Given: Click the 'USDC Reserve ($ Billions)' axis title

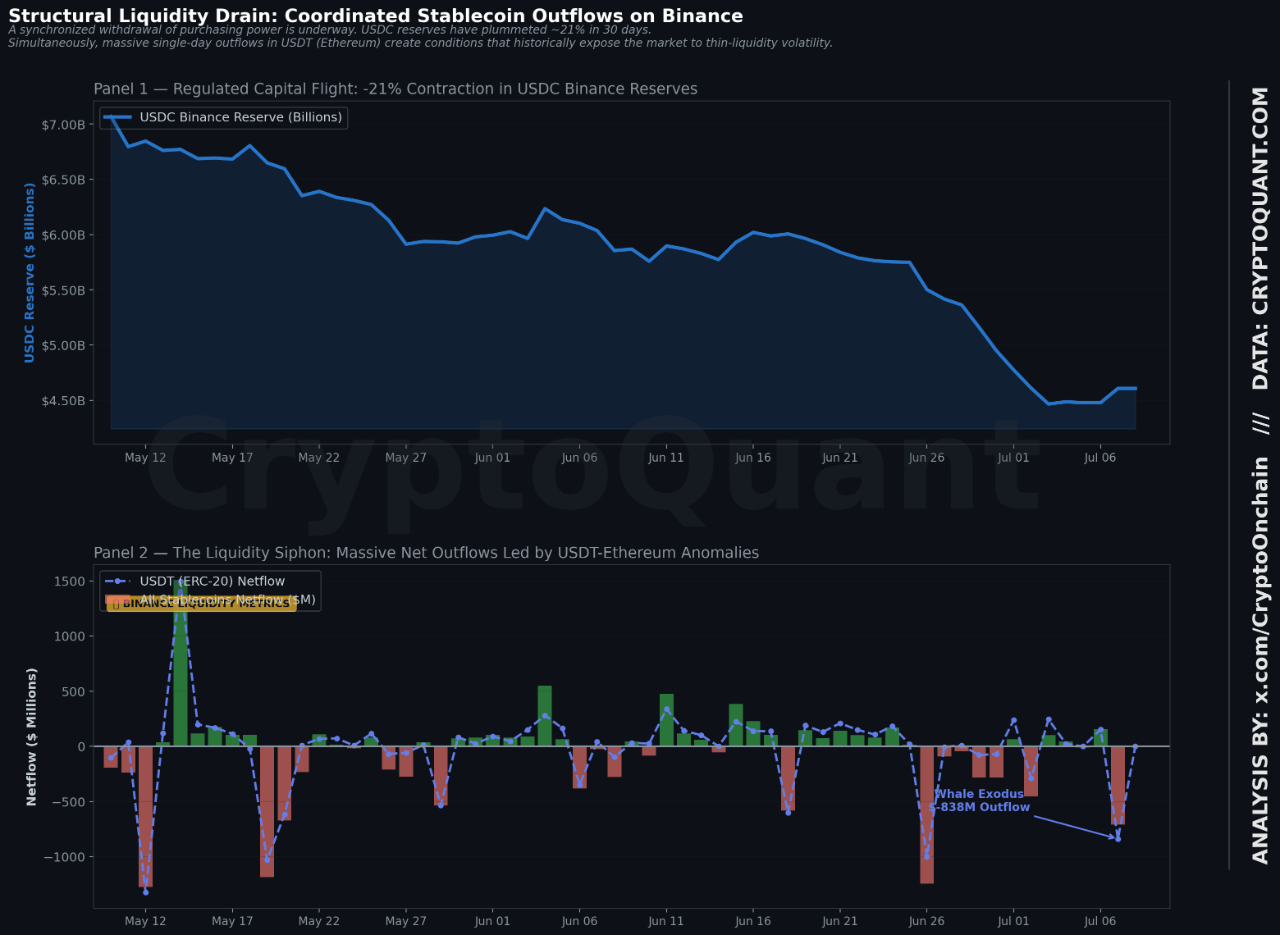Looking at the screenshot, I should 29,272.
